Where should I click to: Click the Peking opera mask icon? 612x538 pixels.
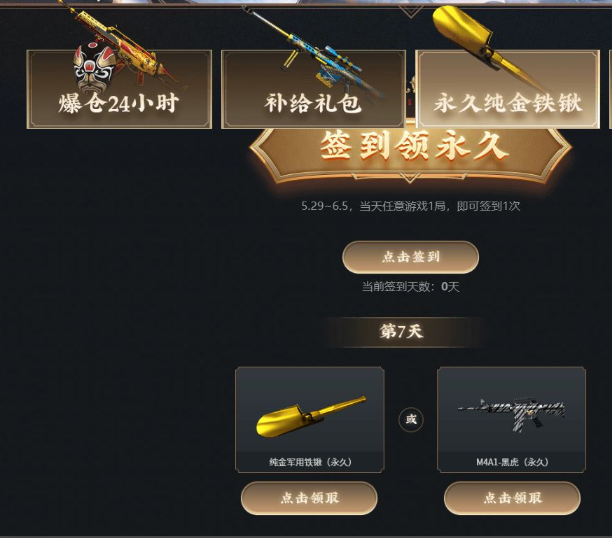94,66
